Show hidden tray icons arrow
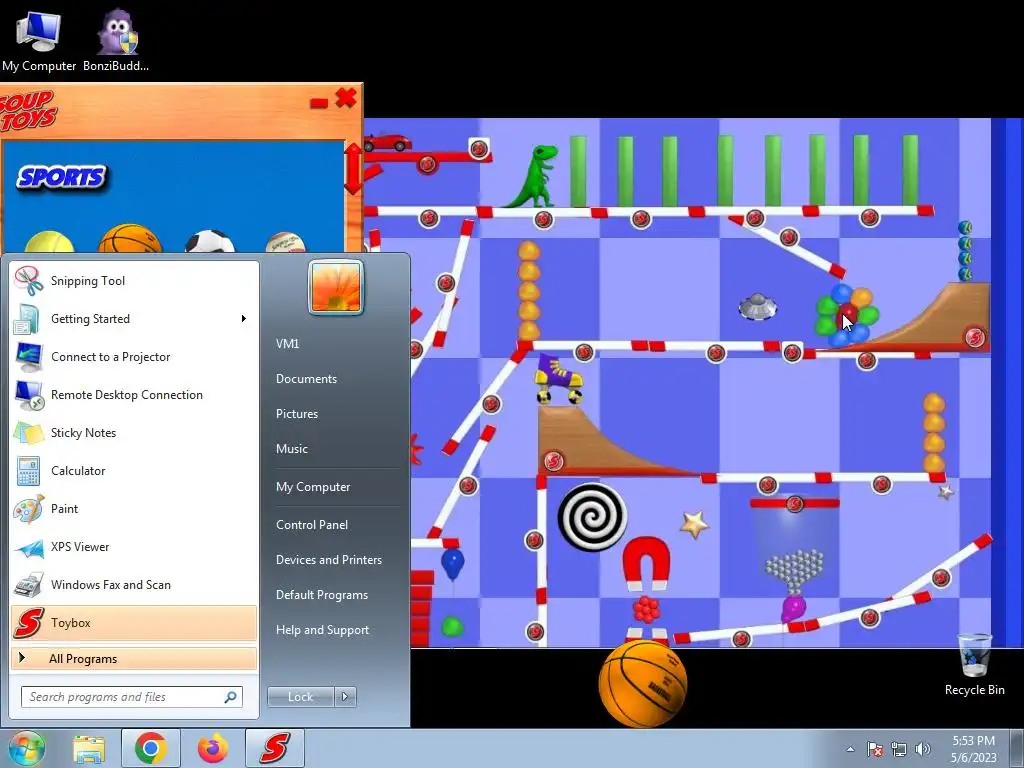Image resolution: width=1024 pixels, height=768 pixels. 850,749
